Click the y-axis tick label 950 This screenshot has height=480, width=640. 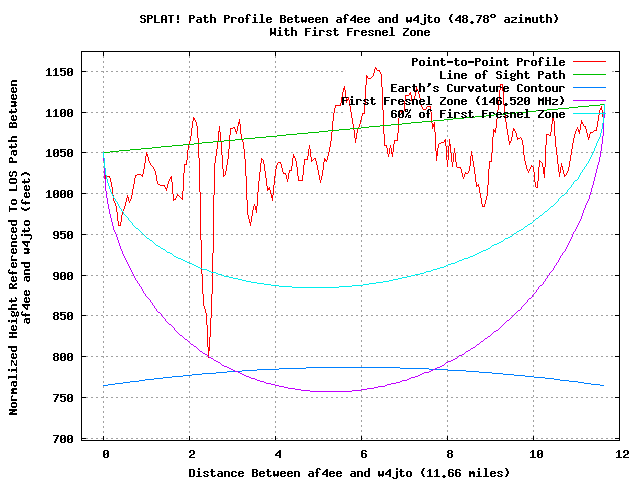pos(62,235)
